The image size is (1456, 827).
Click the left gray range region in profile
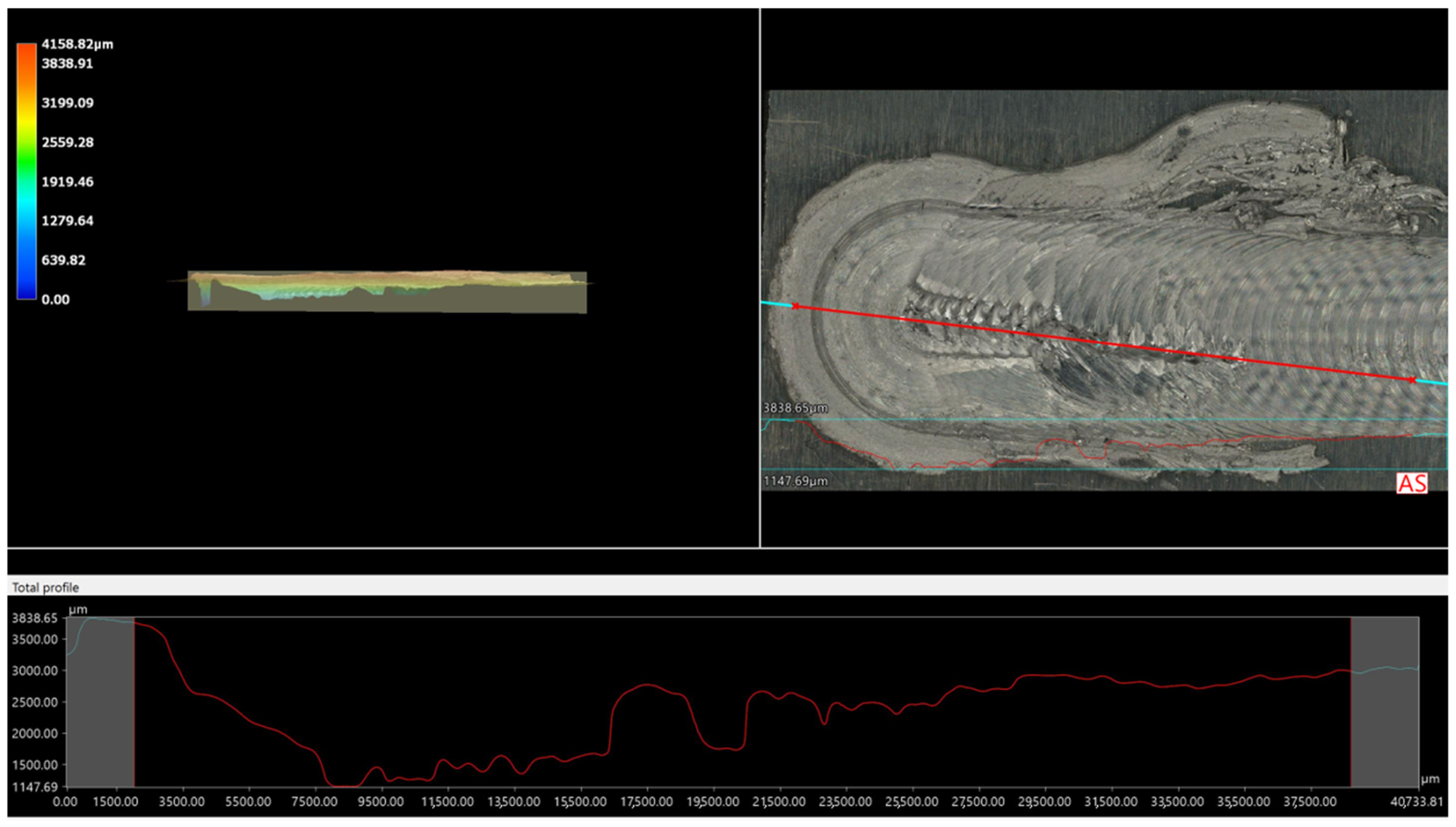tap(100, 702)
